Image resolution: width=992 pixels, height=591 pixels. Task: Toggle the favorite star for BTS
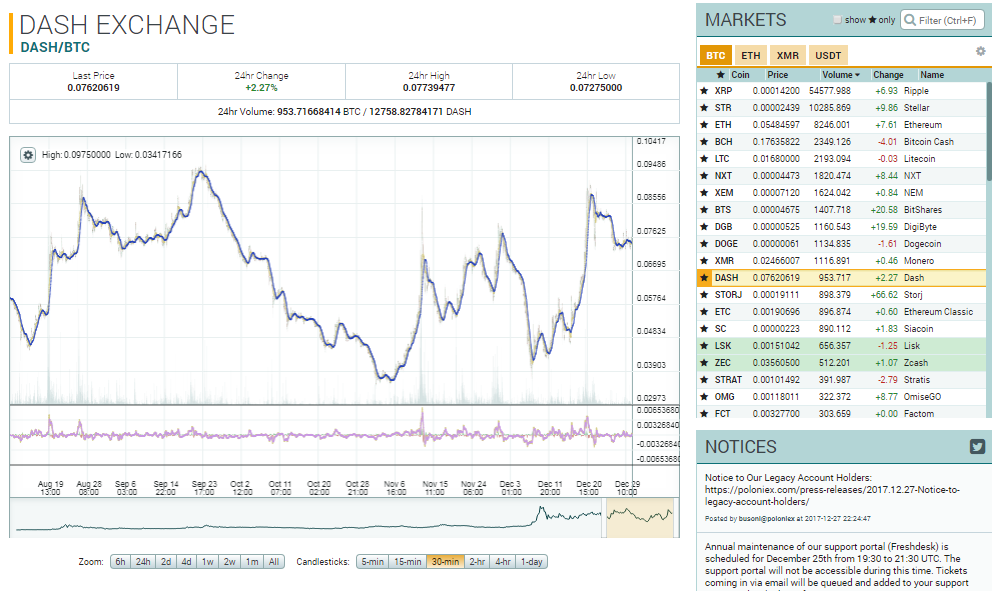click(704, 210)
